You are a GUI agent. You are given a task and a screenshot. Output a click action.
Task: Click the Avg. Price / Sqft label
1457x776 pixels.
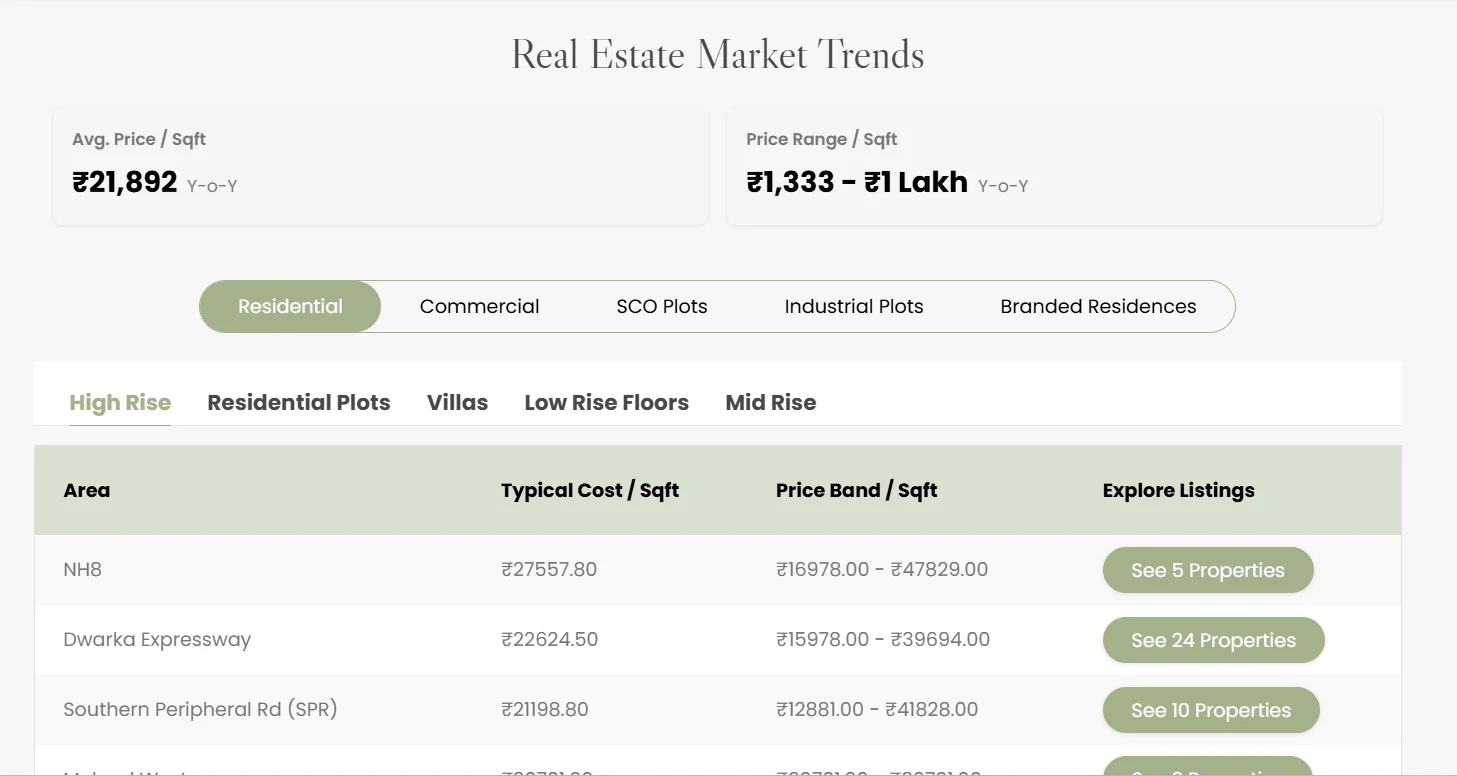pos(139,139)
